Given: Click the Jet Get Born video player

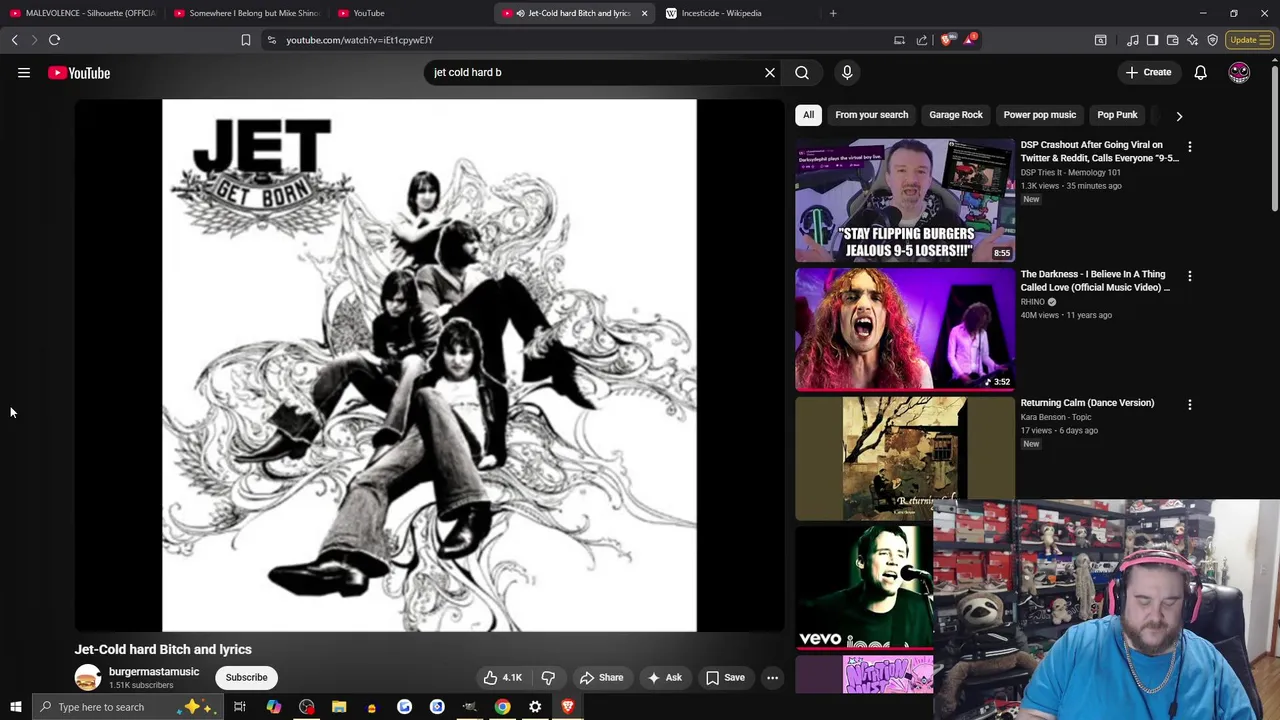Looking at the screenshot, I should tap(429, 365).
